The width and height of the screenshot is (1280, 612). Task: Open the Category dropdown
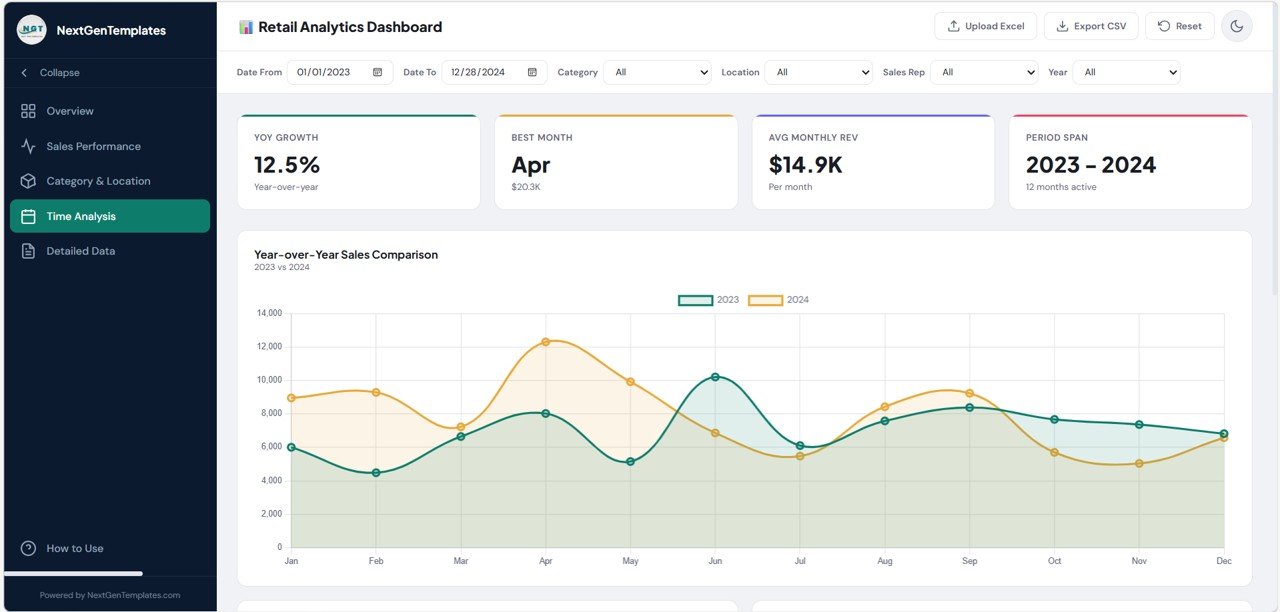pyautogui.click(x=657, y=71)
